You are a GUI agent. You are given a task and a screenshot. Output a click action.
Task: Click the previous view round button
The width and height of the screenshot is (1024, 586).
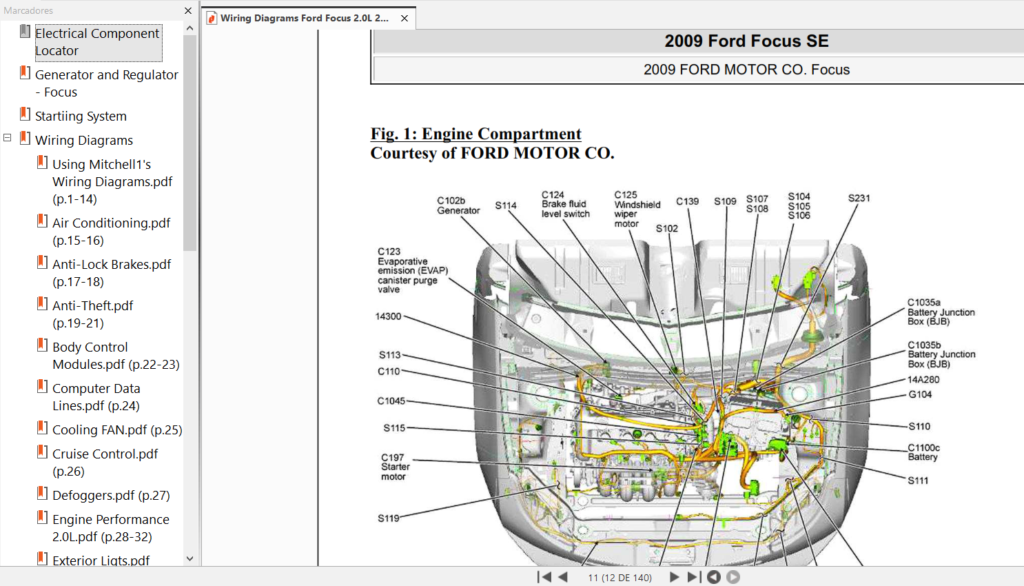(x=714, y=577)
